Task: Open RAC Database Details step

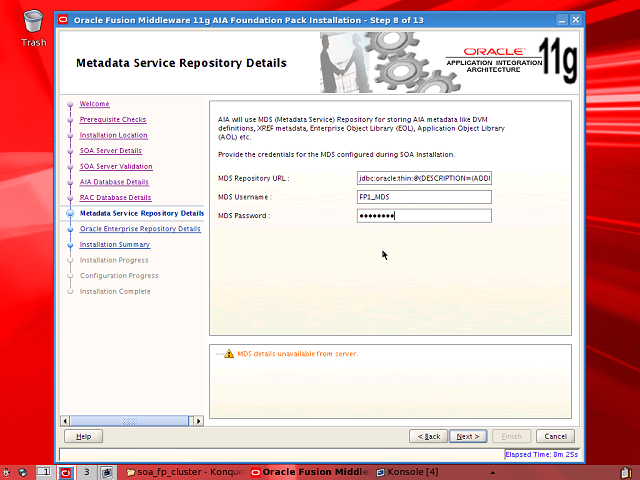Action: coord(115,198)
